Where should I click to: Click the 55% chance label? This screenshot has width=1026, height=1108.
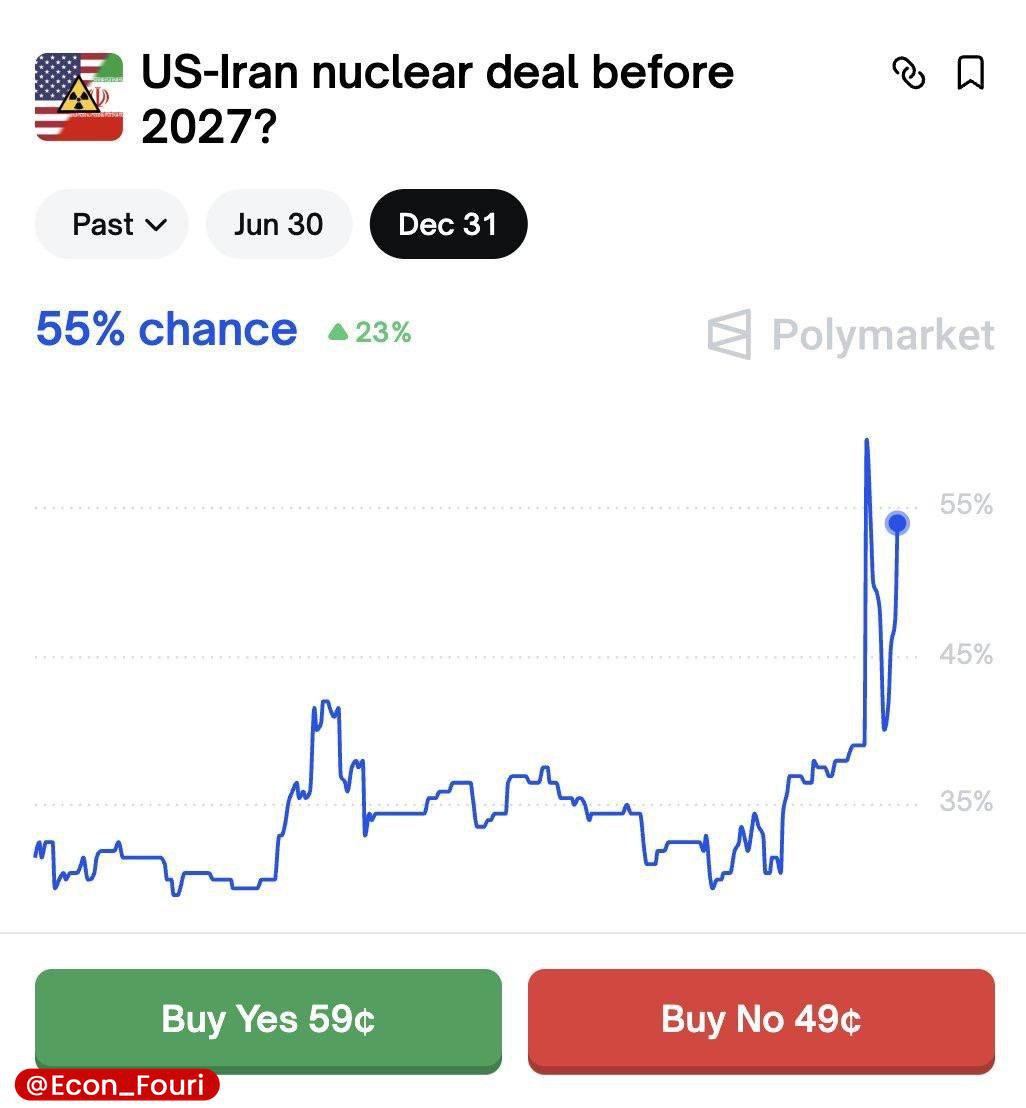166,330
